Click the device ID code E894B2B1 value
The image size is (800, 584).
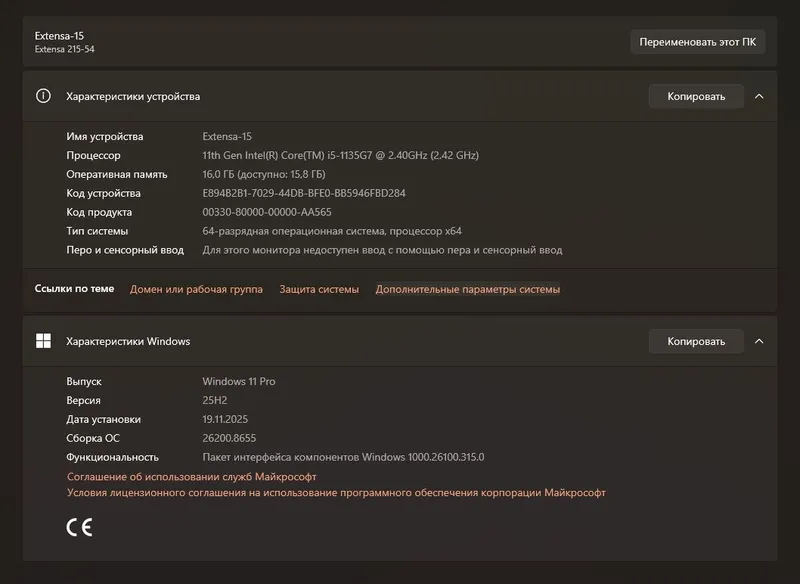304,193
